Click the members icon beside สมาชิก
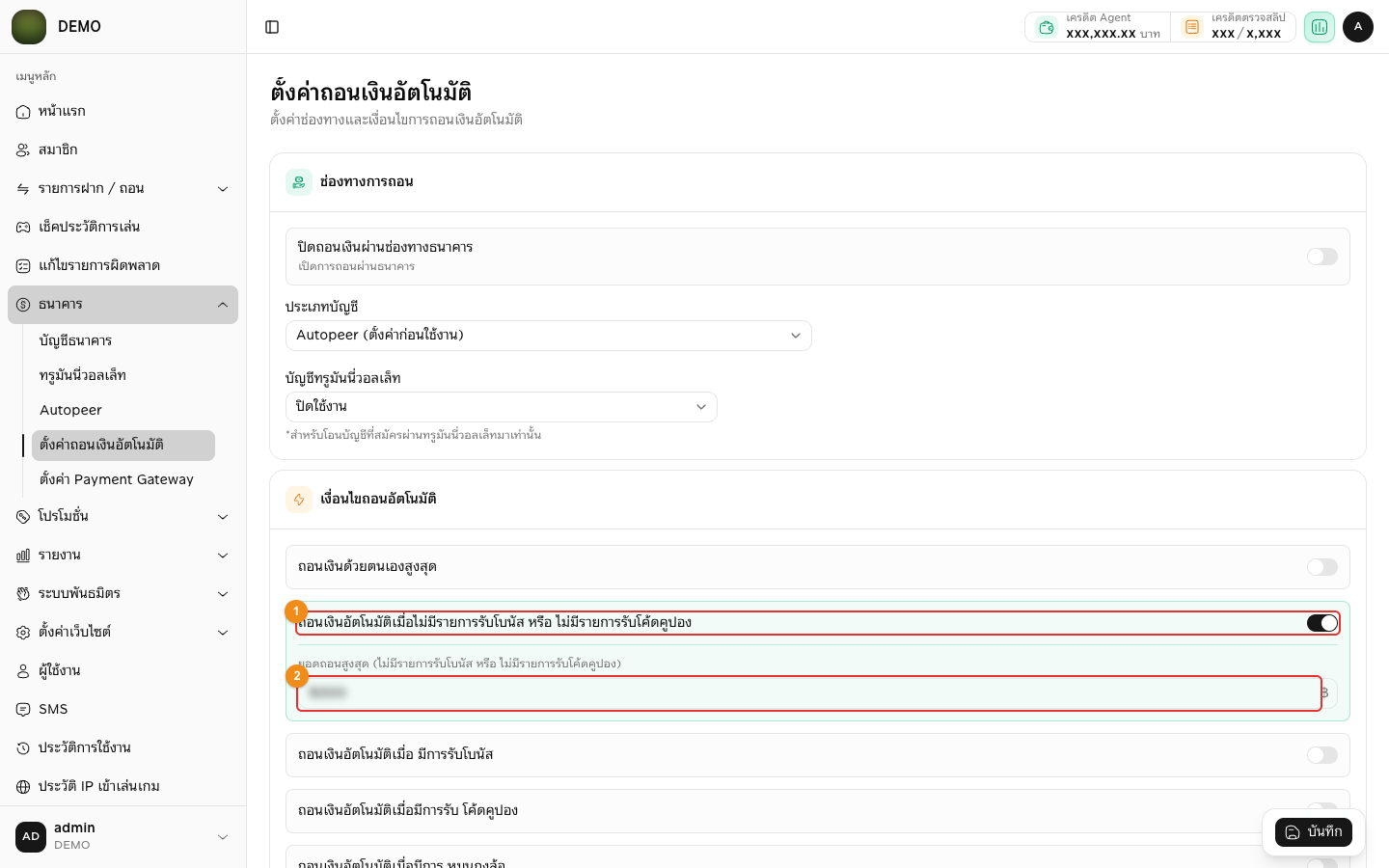 tap(23, 150)
